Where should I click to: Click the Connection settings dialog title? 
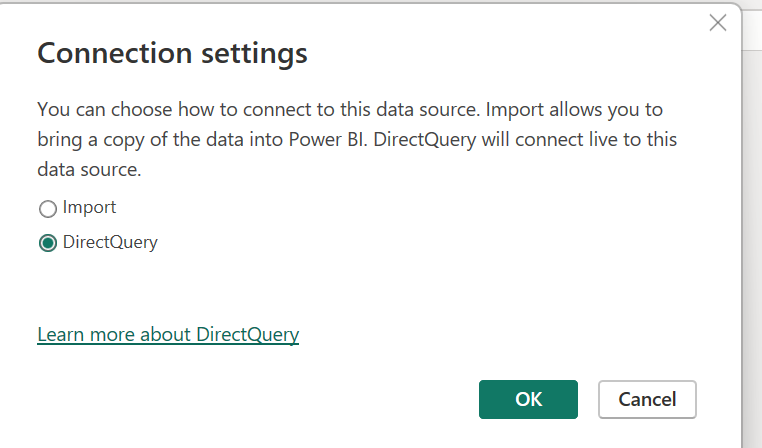(x=172, y=54)
